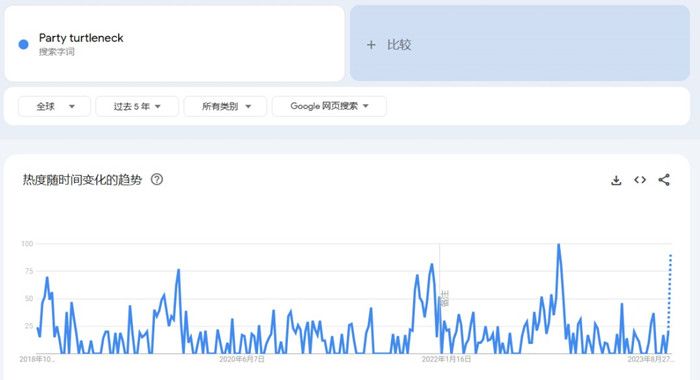Screen dimensions: 700x380
Task: Click the note marker on the chart
Action: (x=444, y=298)
